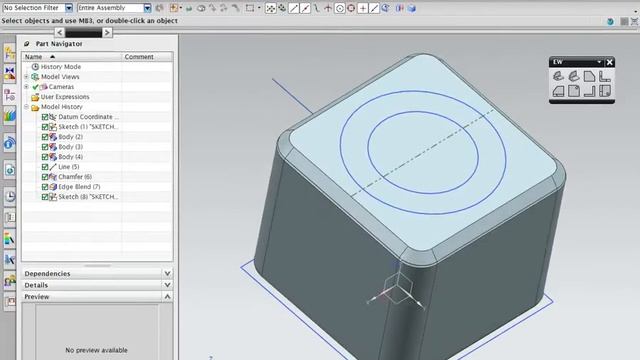The height and width of the screenshot is (360, 640).
Task: Expand the Cameras node
Action: coord(27,87)
